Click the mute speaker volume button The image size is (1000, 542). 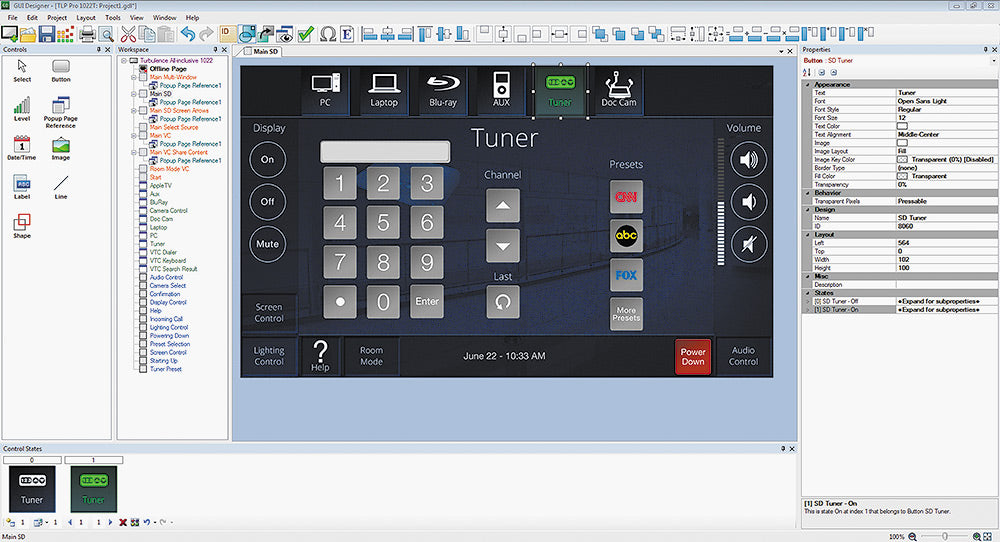[x=748, y=244]
